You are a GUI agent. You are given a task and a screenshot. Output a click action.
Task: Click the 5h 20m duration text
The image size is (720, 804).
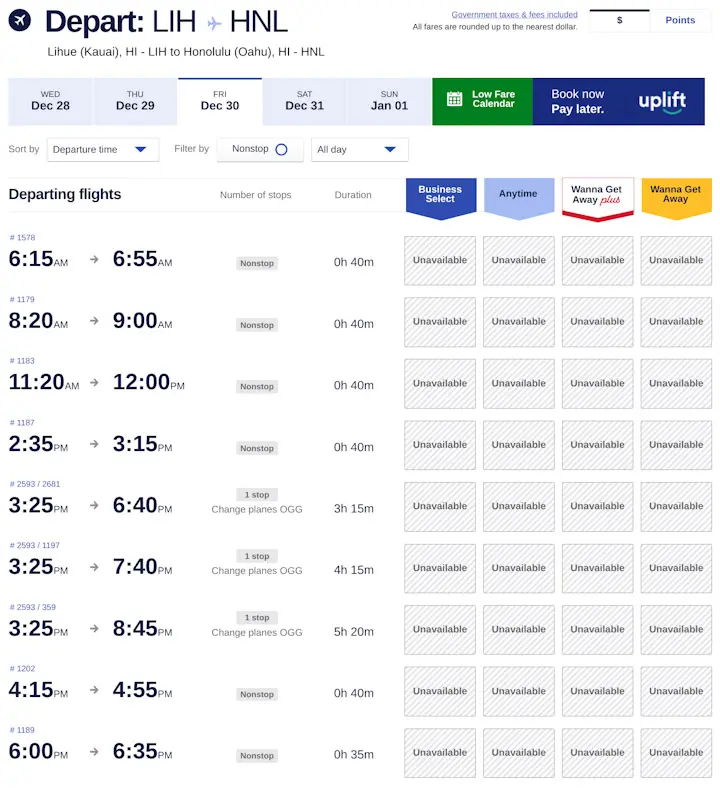point(354,631)
